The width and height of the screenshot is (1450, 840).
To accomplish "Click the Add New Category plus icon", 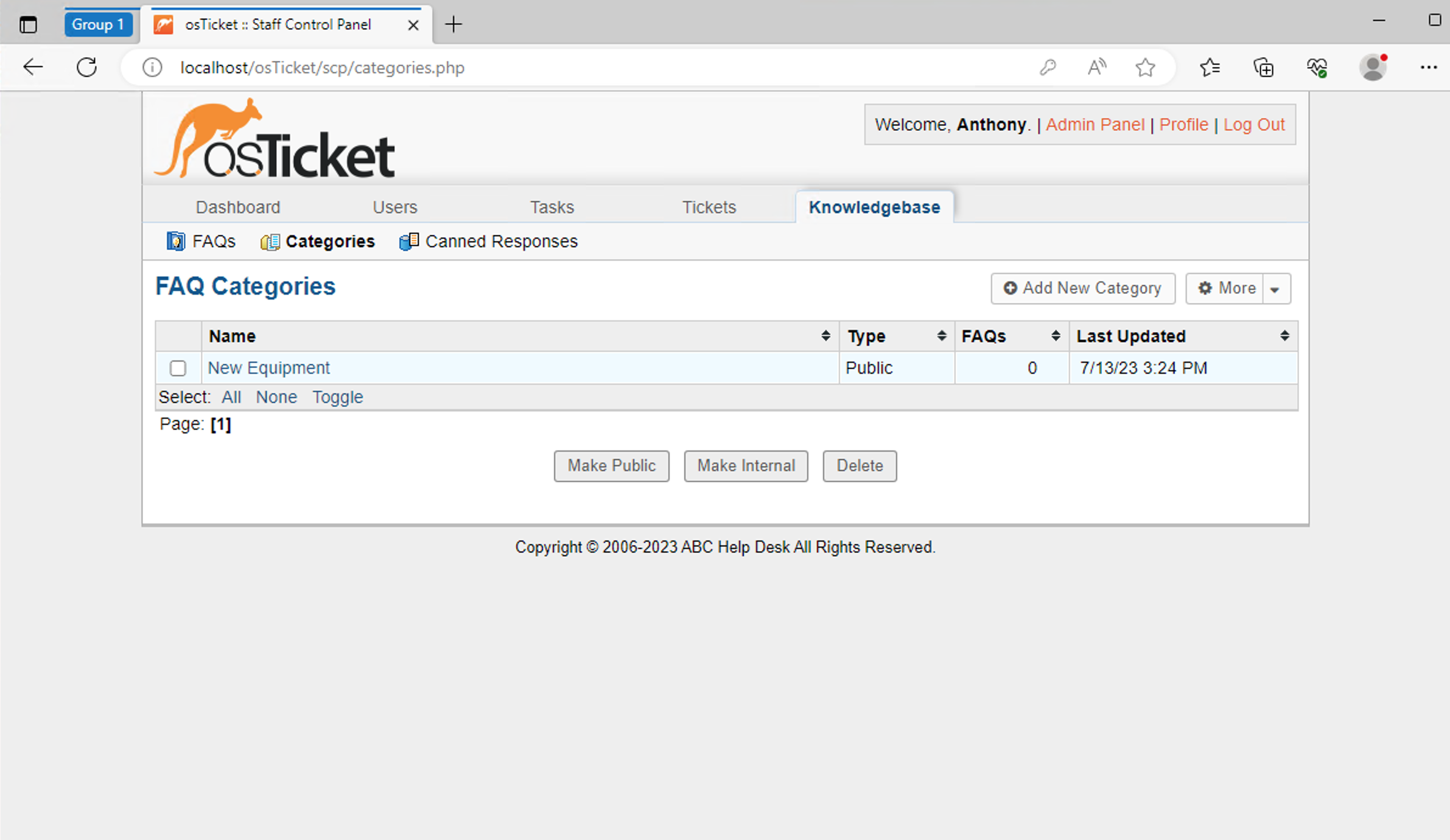I will pos(1010,288).
